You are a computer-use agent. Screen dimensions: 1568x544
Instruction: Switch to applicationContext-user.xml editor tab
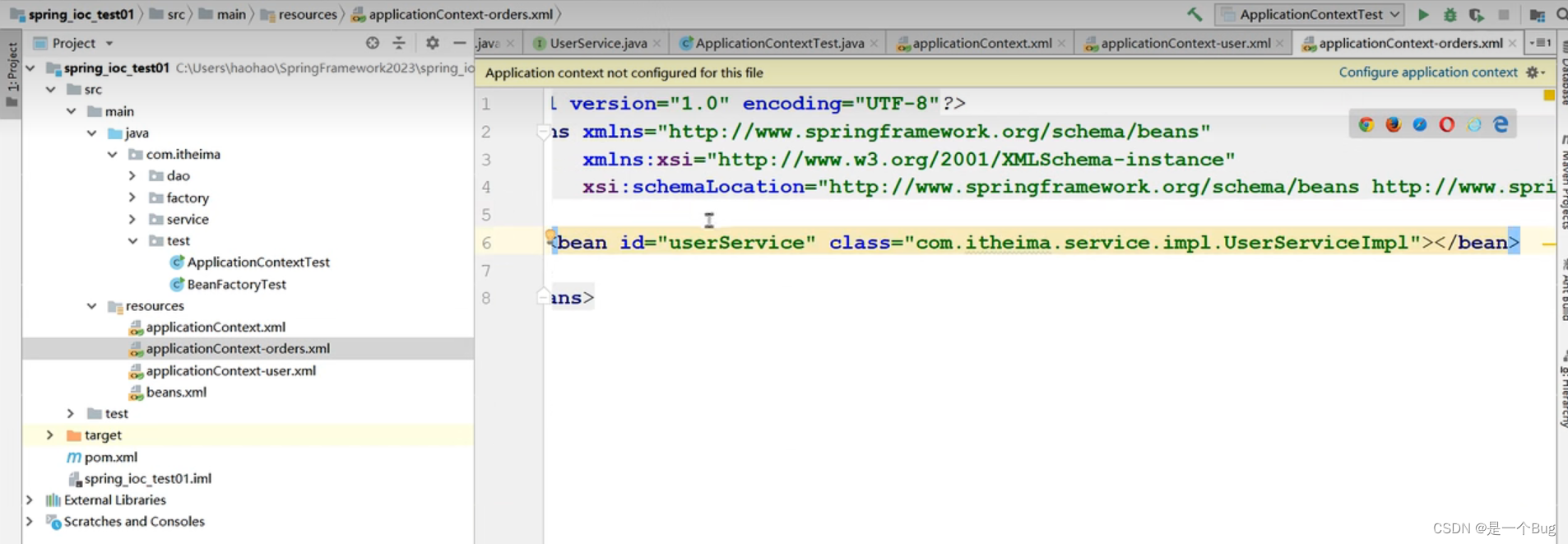pos(1185,43)
